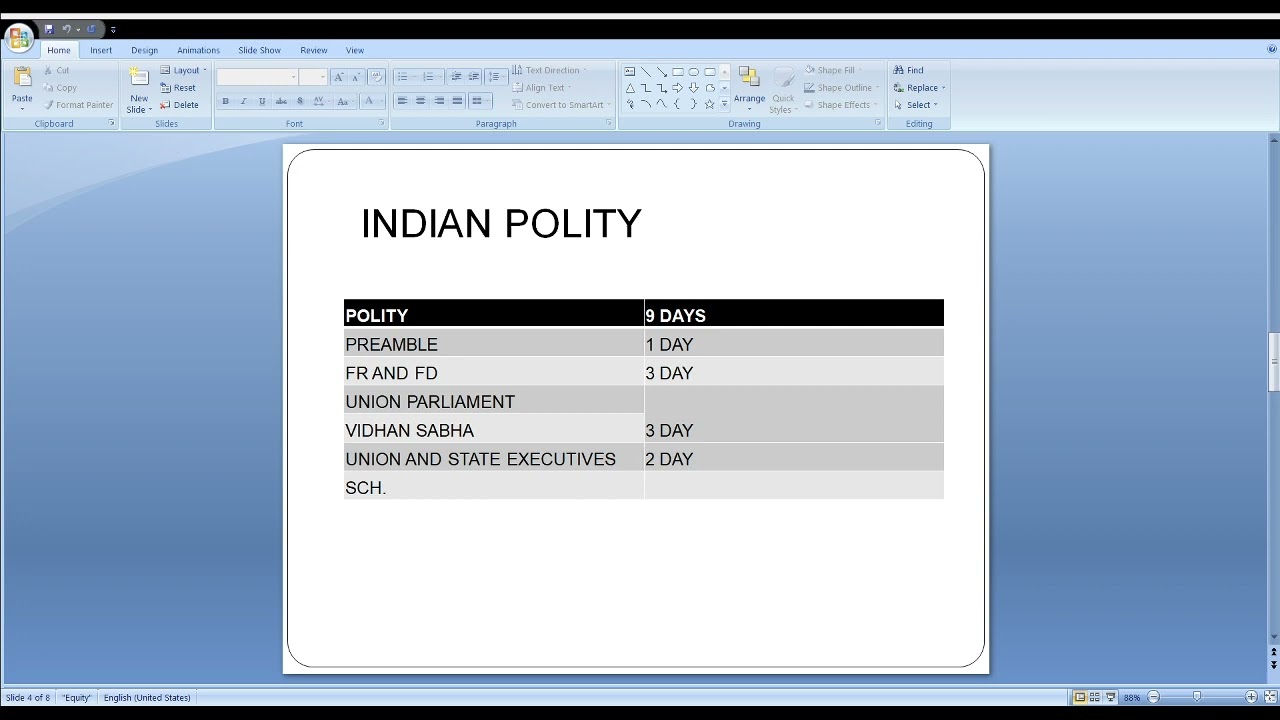Open Line Spacing options
The width and height of the screenshot is (1280, 720).
(496, 77)
